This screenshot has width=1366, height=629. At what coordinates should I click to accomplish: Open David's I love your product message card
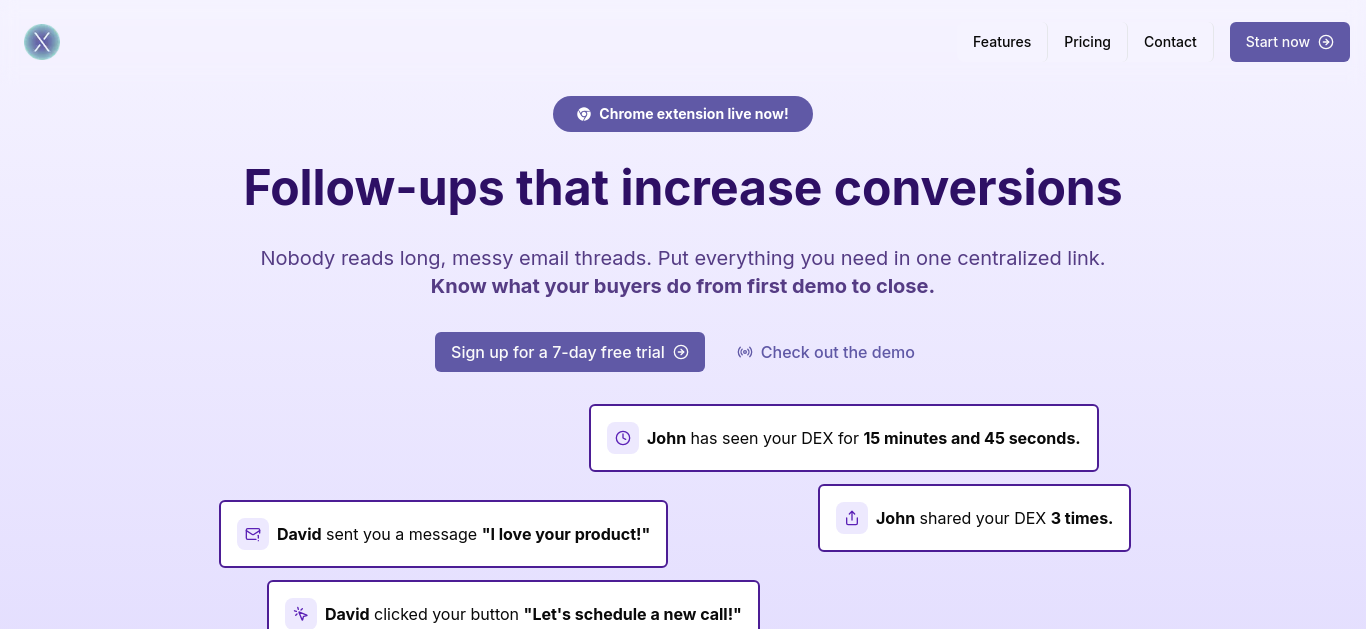443,534
